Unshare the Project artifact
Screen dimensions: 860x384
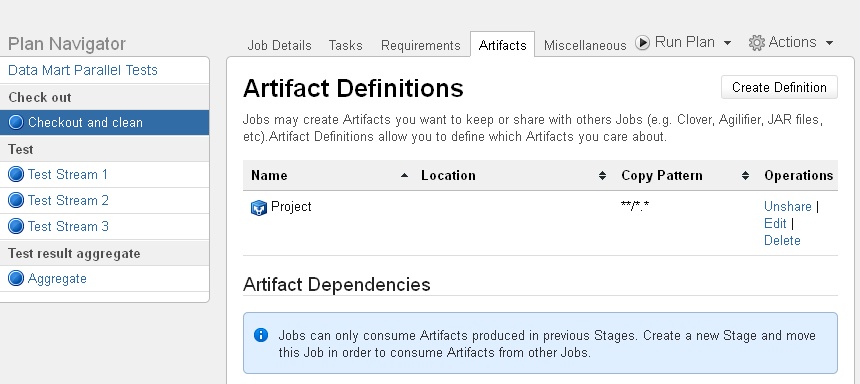[788, 206]
